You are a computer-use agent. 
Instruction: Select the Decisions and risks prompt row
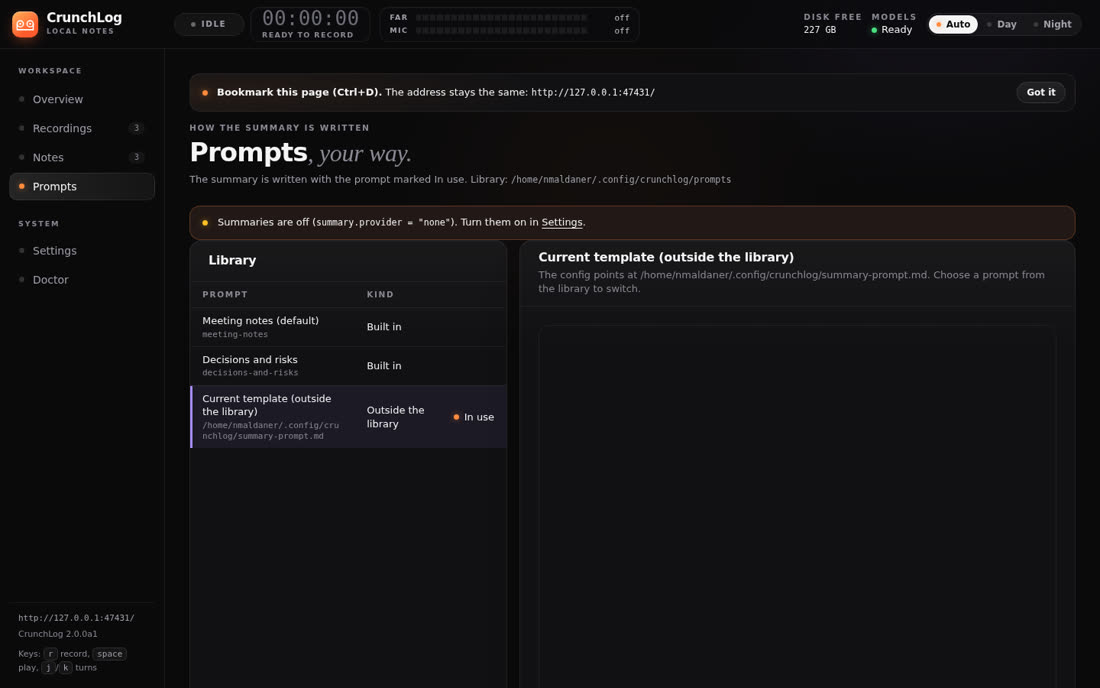pos(348,366)
